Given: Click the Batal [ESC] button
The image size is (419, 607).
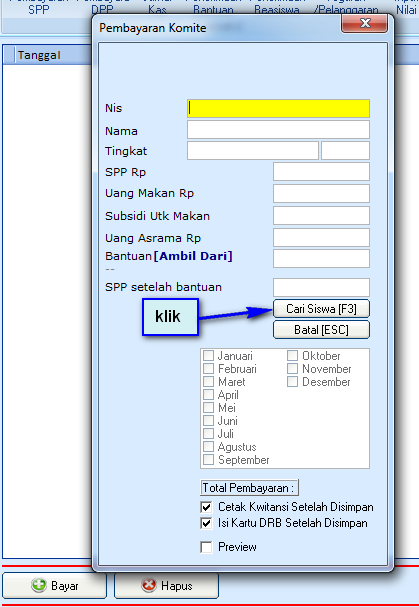Looking at the screenshot, I should coord(321,330).
